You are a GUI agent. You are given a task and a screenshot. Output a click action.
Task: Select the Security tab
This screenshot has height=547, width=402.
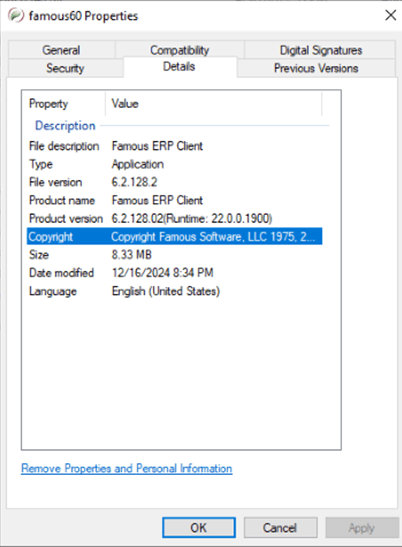click(x=65, y=68)
